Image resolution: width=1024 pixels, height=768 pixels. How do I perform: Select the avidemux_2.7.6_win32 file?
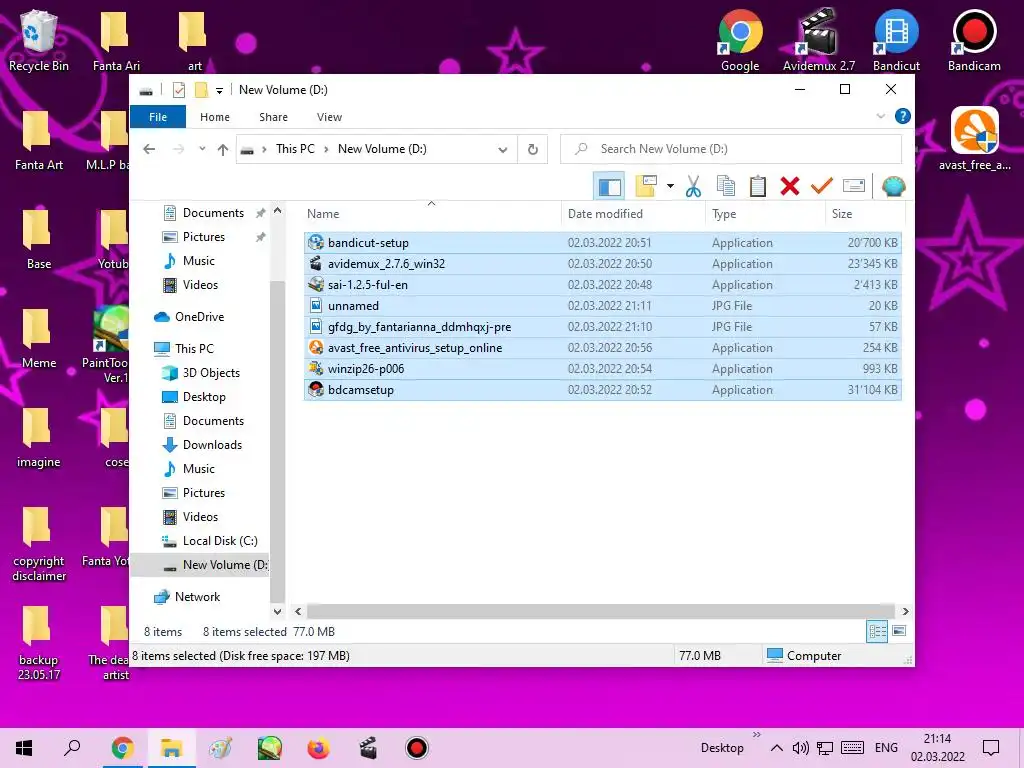pos(602,264)
